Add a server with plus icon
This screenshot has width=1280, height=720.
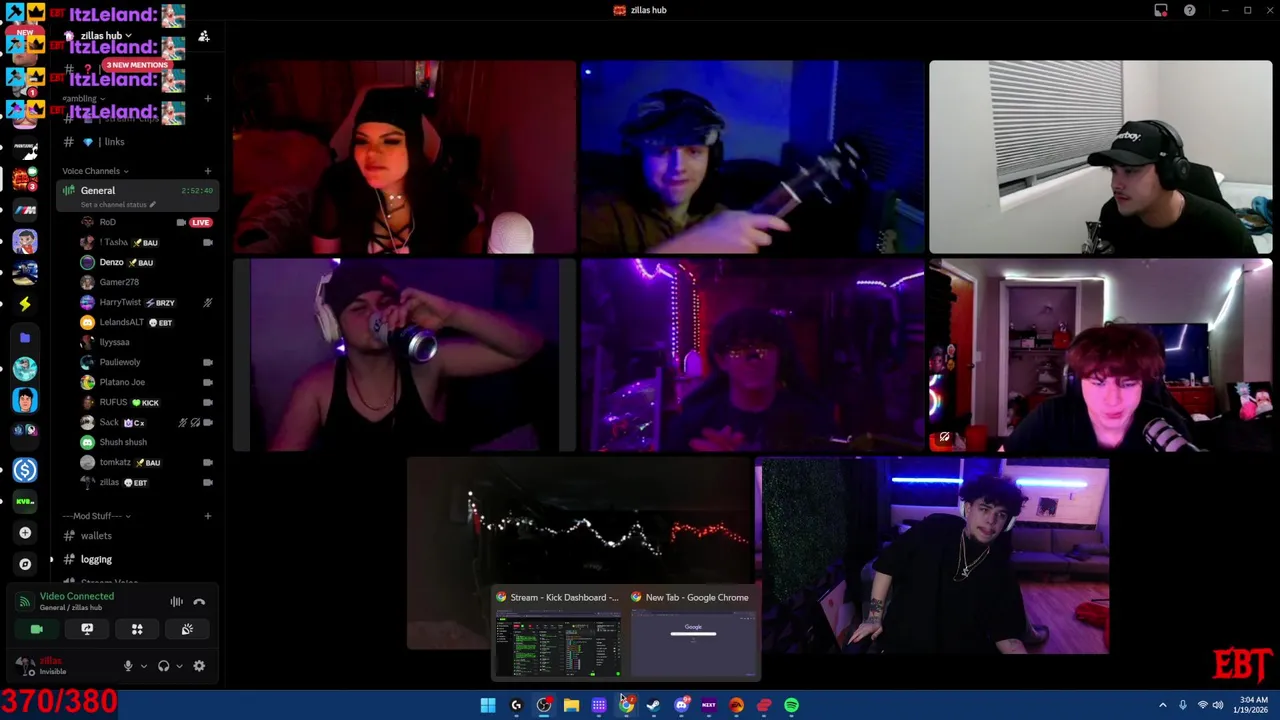pyautogui.click(x=25, y=533)
